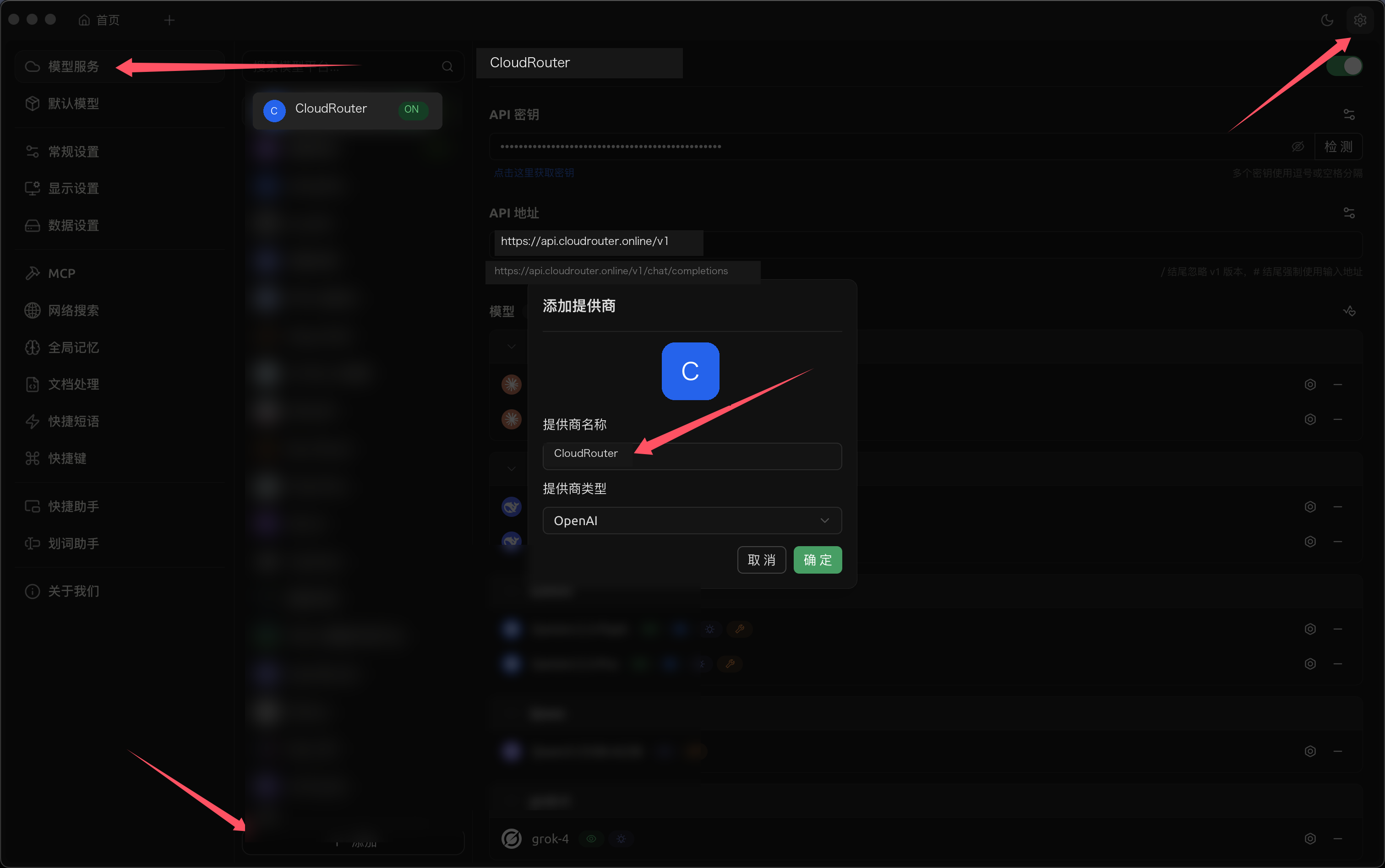Image resolution: width=1385 pixels, height=868 pixels.
Task: Open the 默认模型 settings section
Action: (x=120, y=103)
